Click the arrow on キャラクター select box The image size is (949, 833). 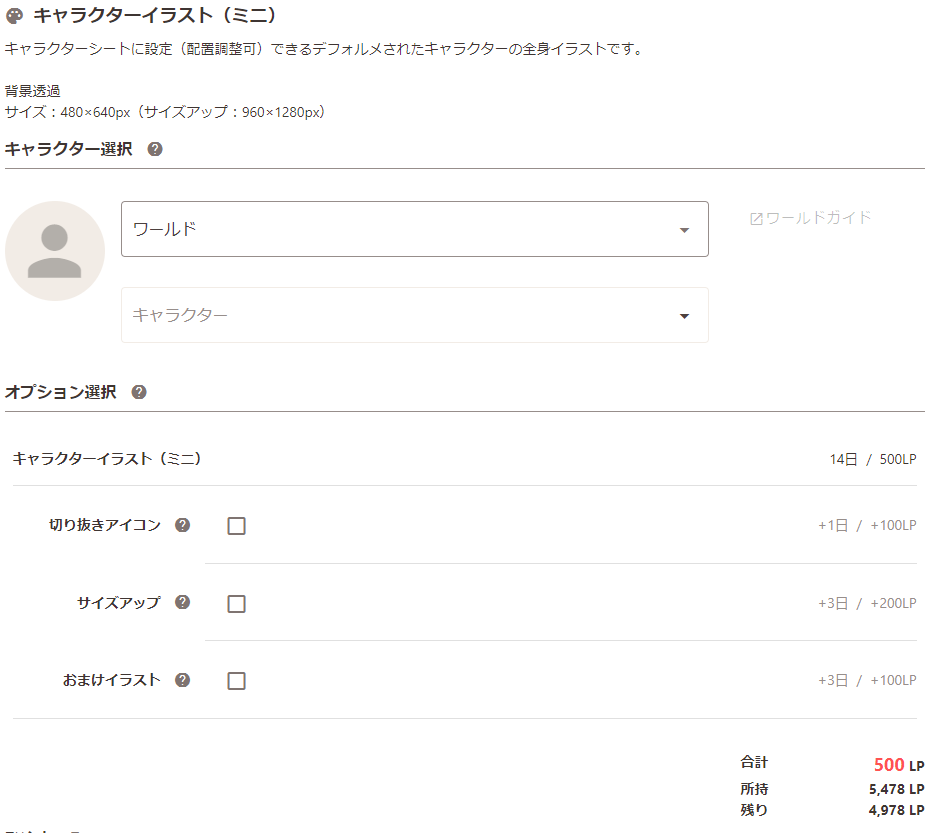pyautogui.click(x=685, y=316)
